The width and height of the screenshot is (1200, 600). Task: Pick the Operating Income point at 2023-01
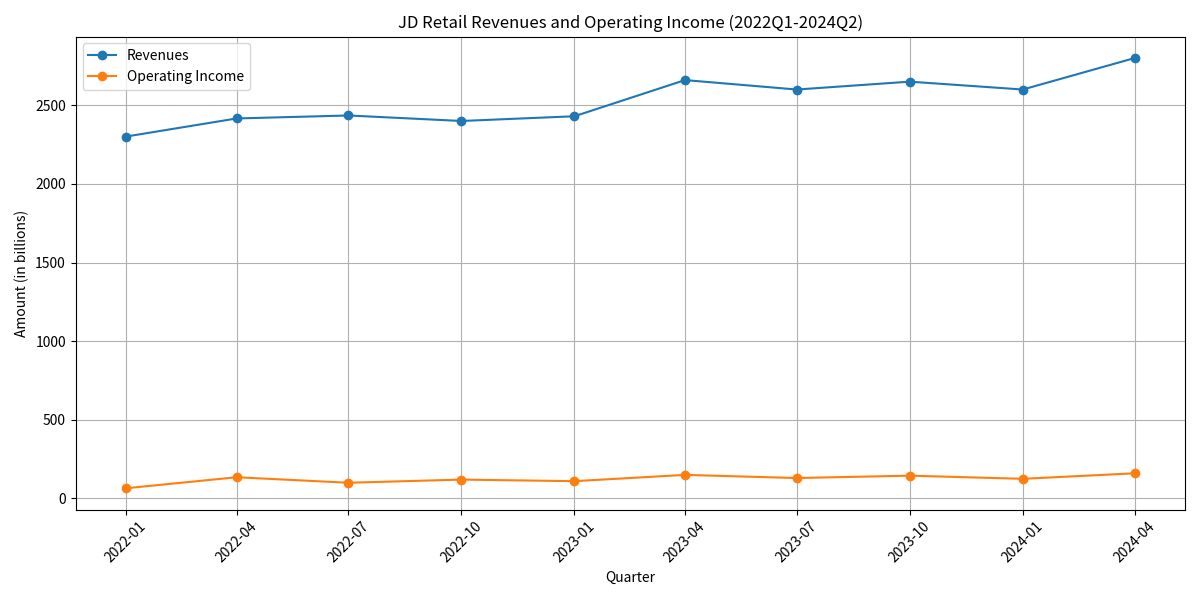click(x=574, y=481)
